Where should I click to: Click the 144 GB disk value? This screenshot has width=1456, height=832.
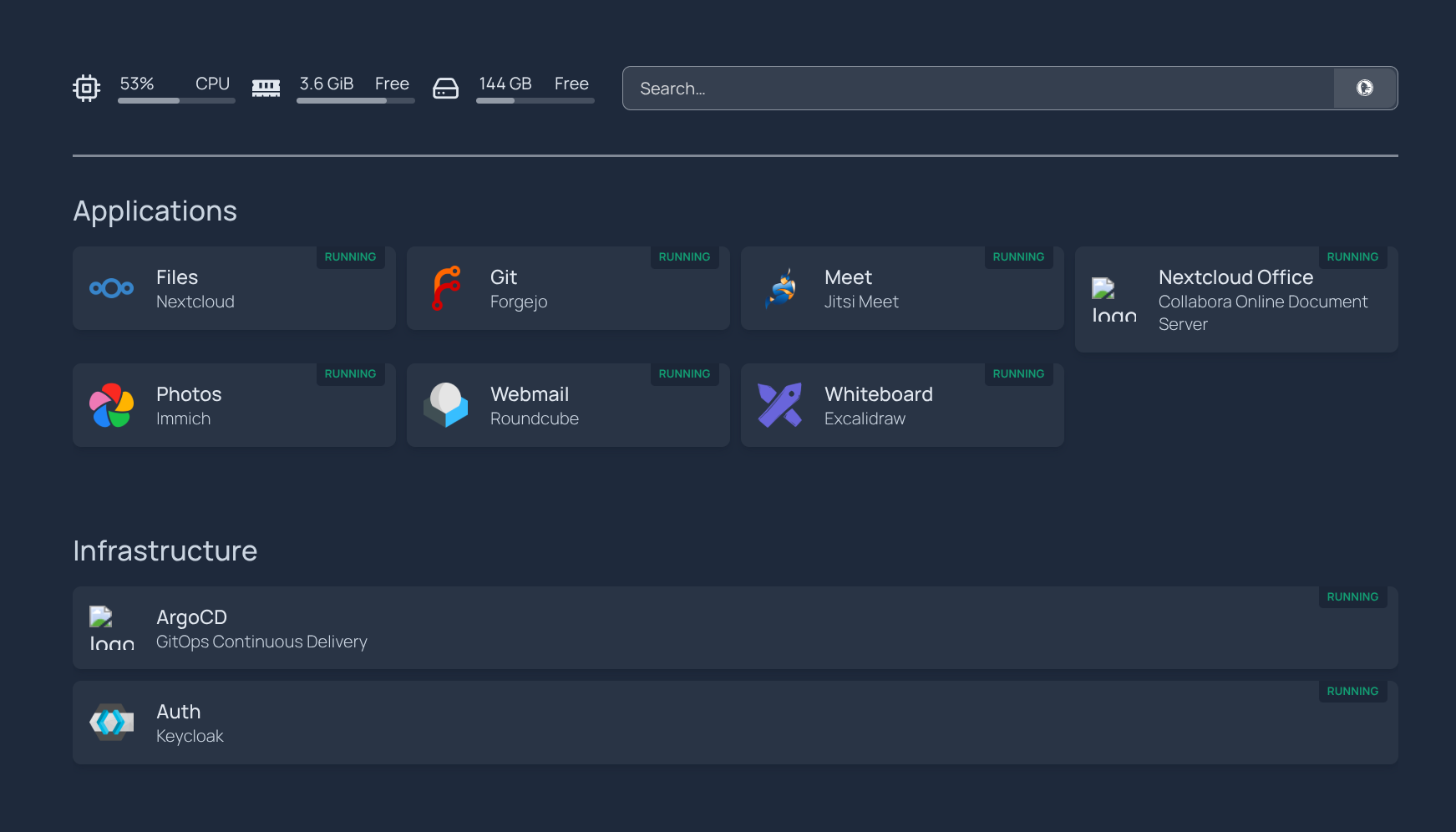505,84
